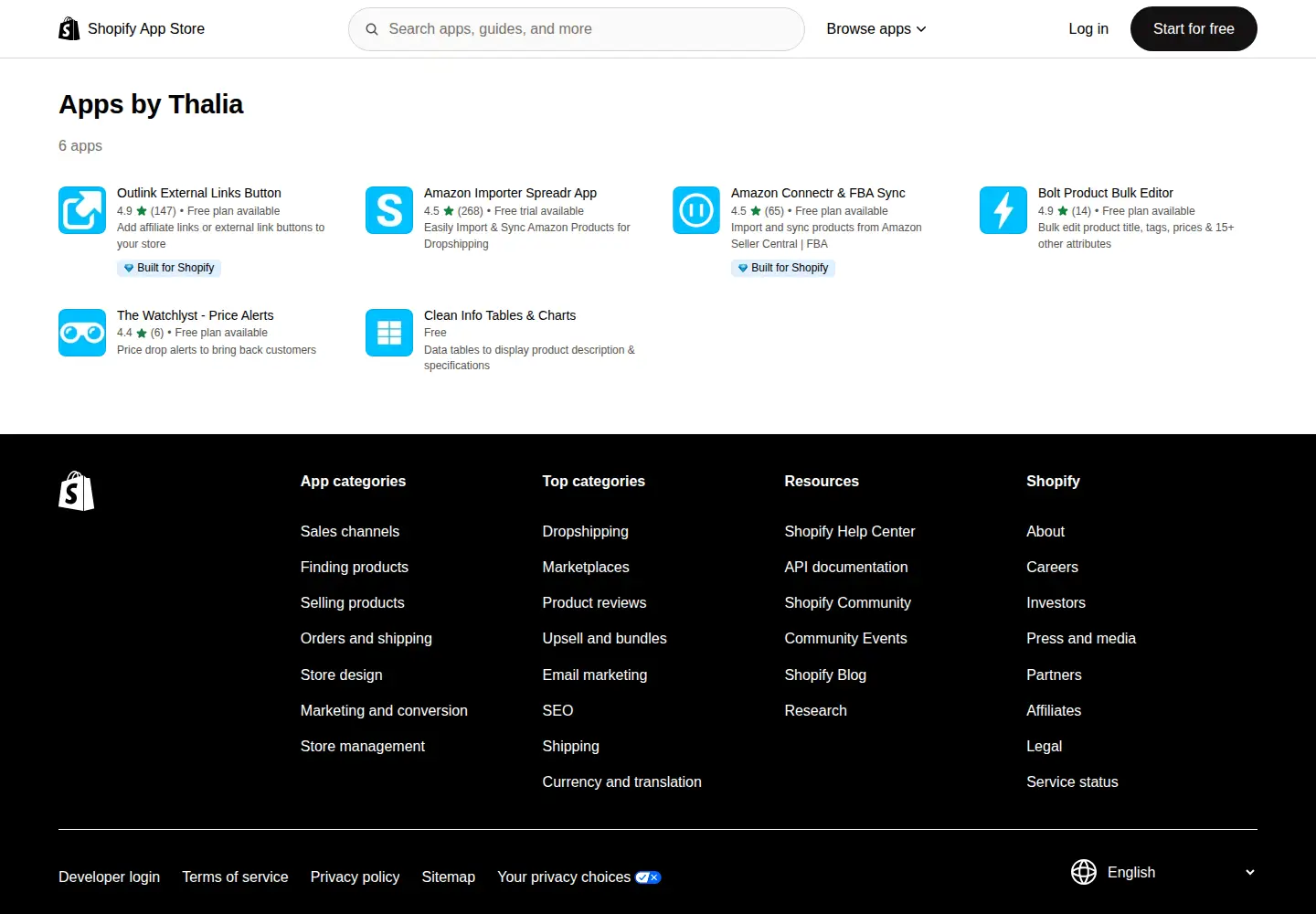
Task: Open Shopify Help Center link
Action: coord(850,531)
